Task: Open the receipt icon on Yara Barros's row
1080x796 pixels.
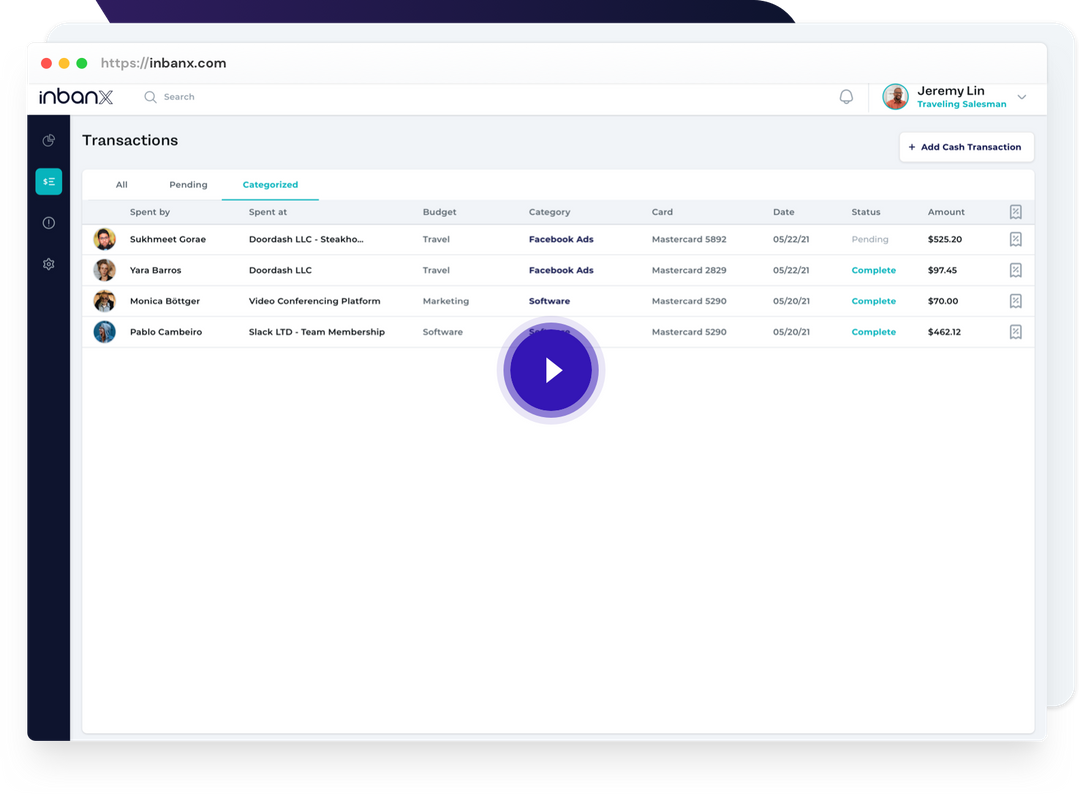Action: coord(1015,270)
